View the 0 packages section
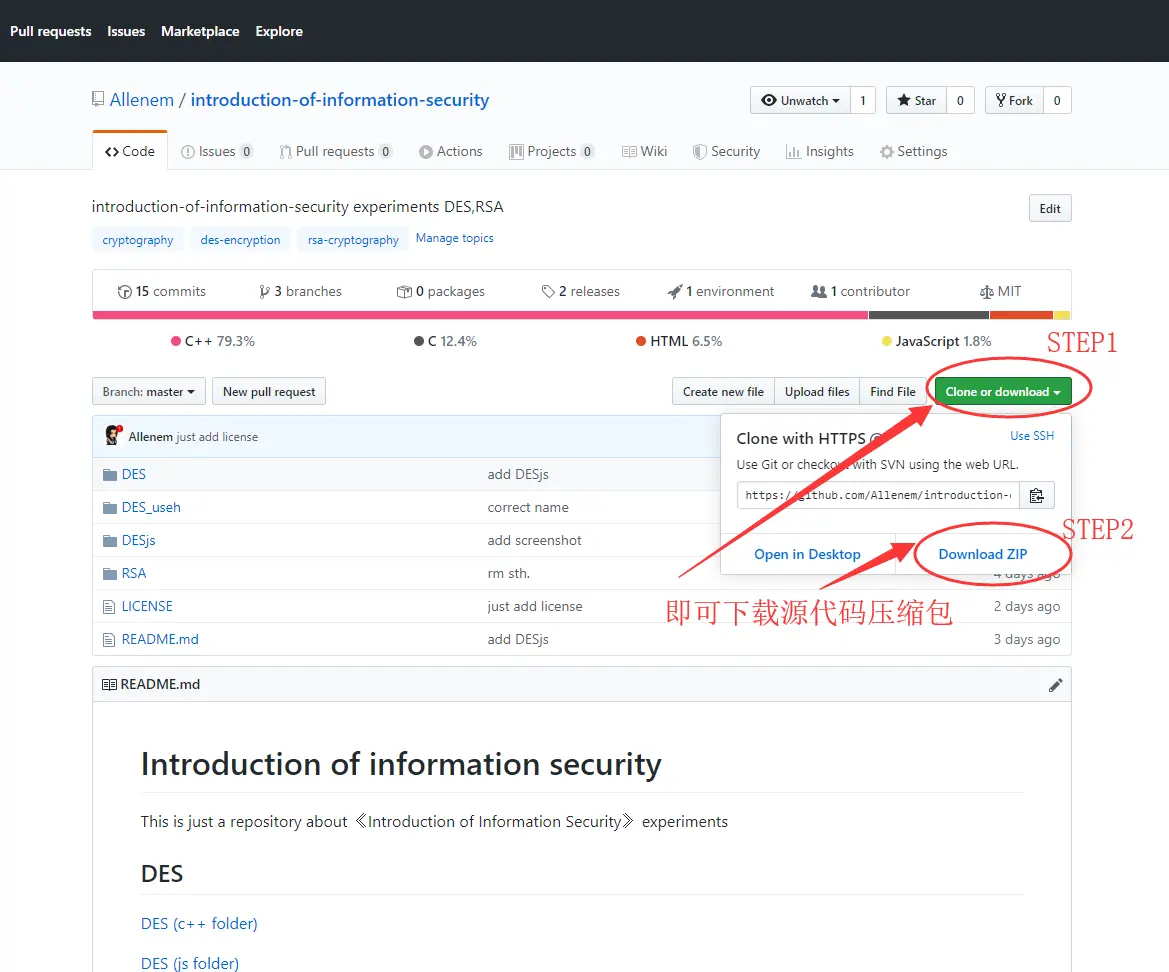This screenshot has width=1169, height=972. [x=440, y=291]
